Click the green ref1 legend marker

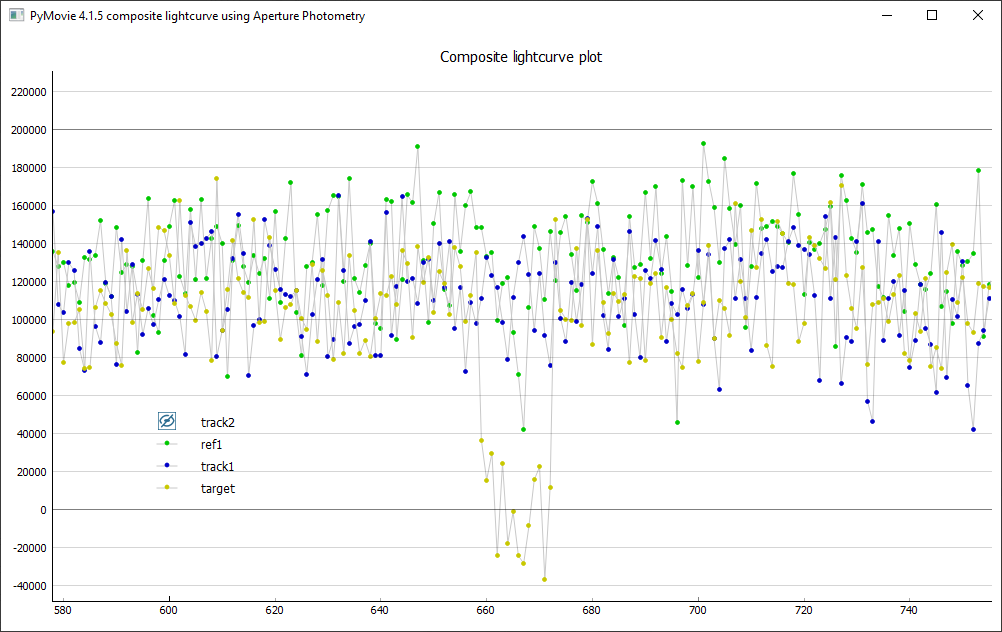point(167,444)
